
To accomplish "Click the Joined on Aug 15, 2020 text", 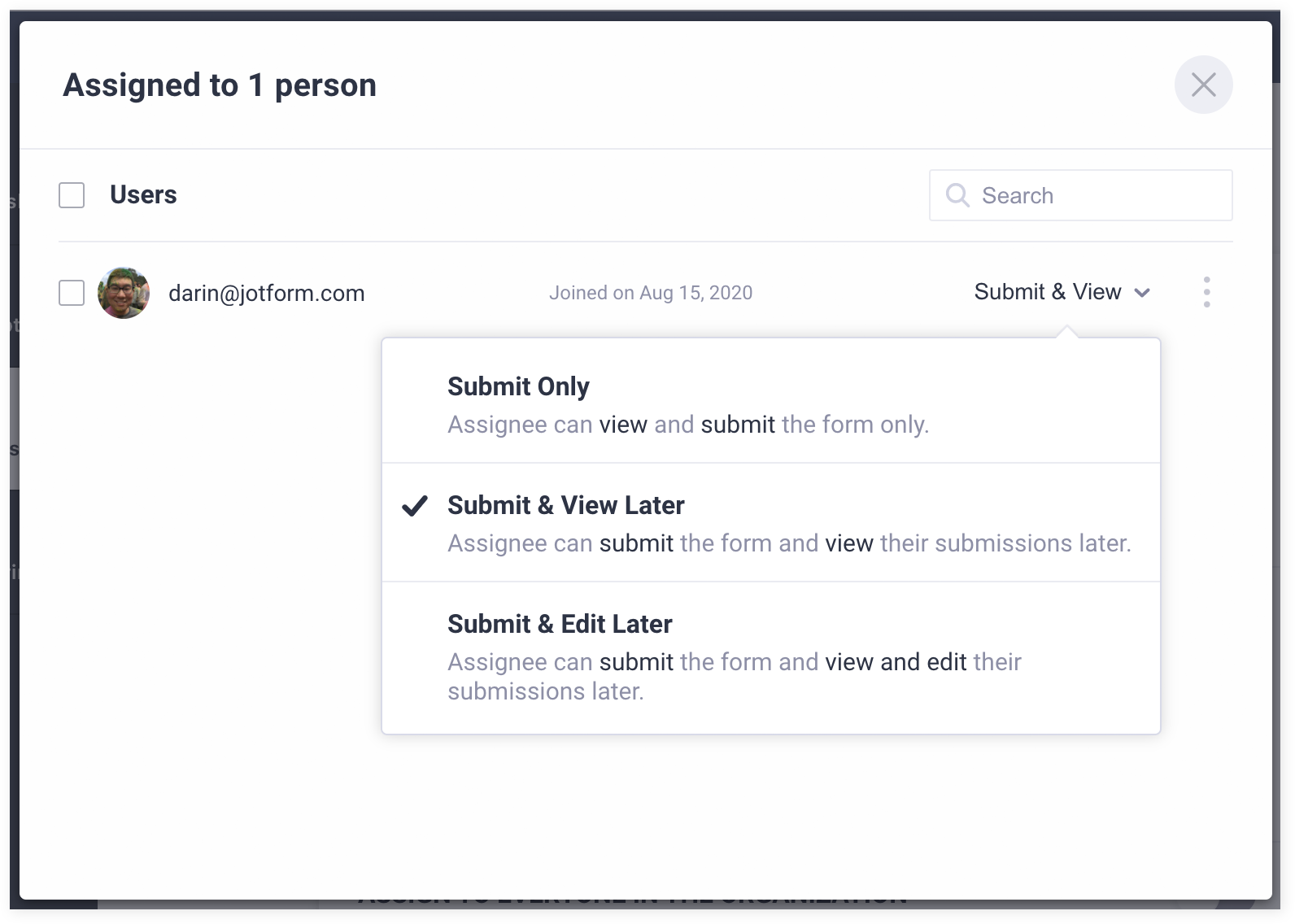I will (x=650, y=293).
